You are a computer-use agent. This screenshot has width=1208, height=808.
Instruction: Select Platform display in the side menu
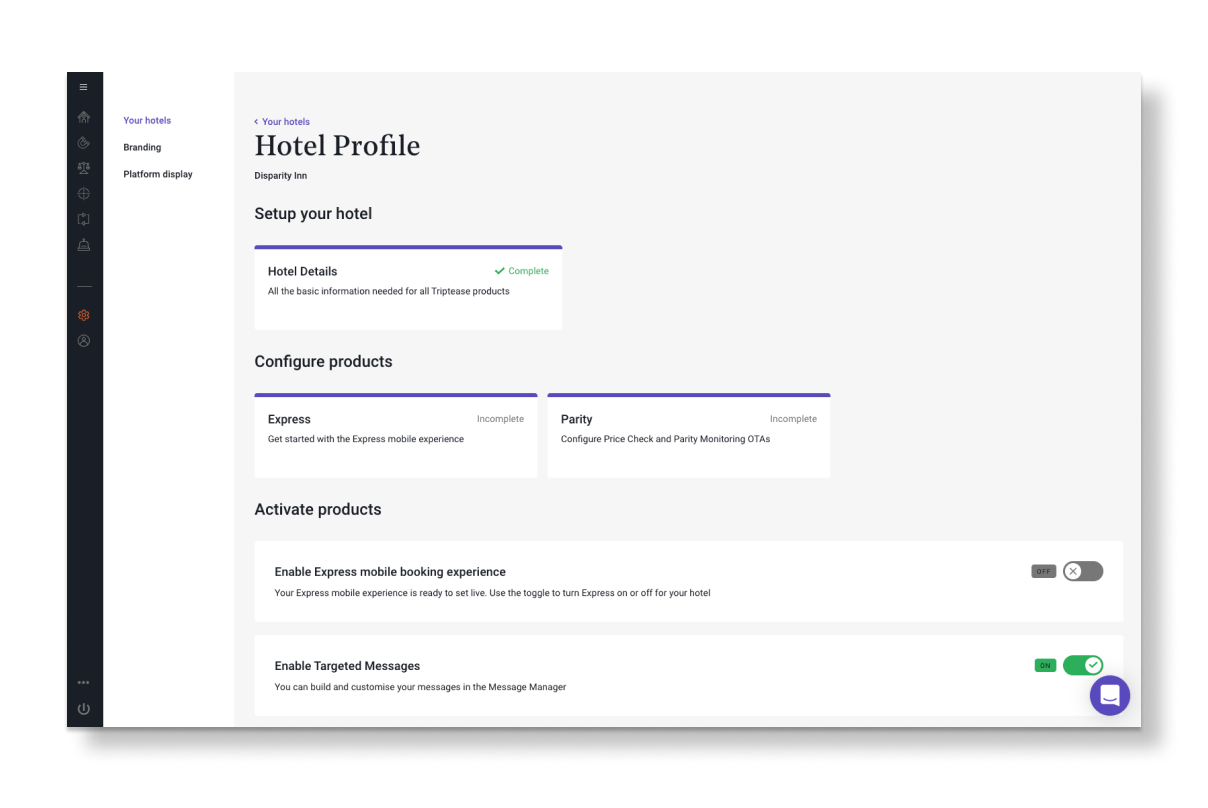coord(158,174)
